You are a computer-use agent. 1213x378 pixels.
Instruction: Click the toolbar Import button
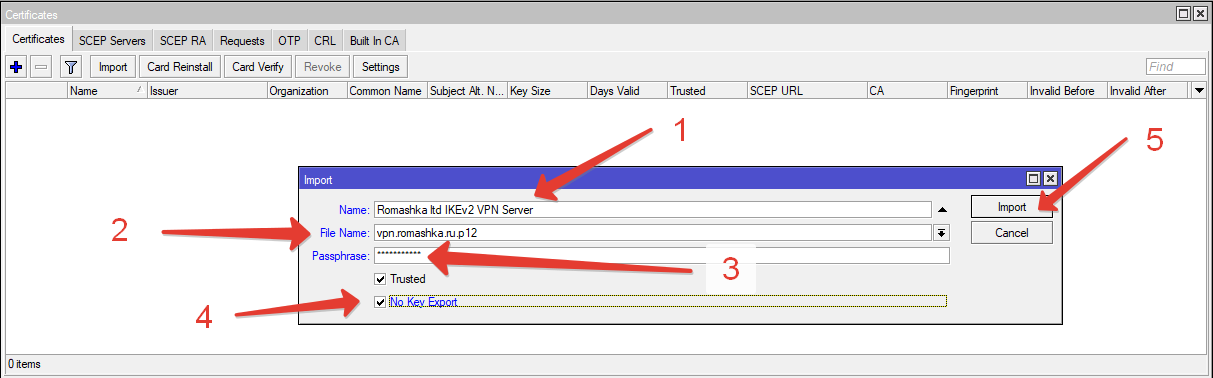(x=113, y=67)
